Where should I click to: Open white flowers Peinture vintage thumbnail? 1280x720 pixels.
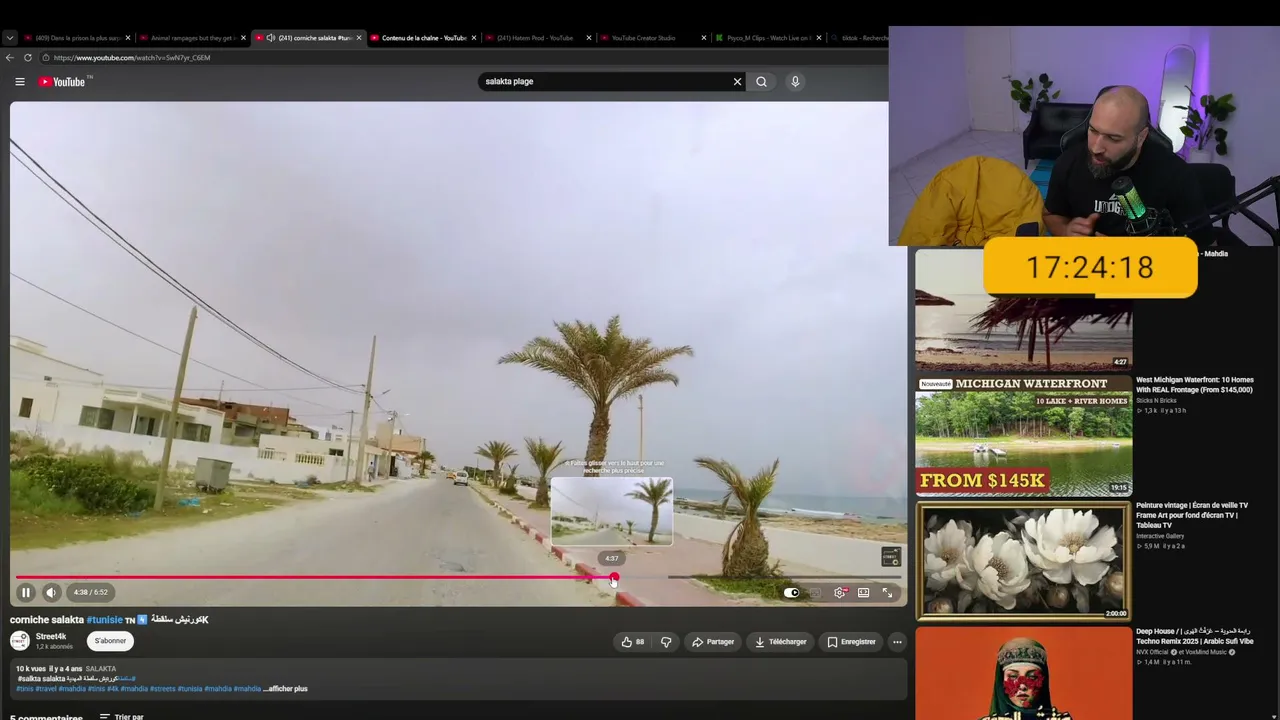click(1024, 561)
